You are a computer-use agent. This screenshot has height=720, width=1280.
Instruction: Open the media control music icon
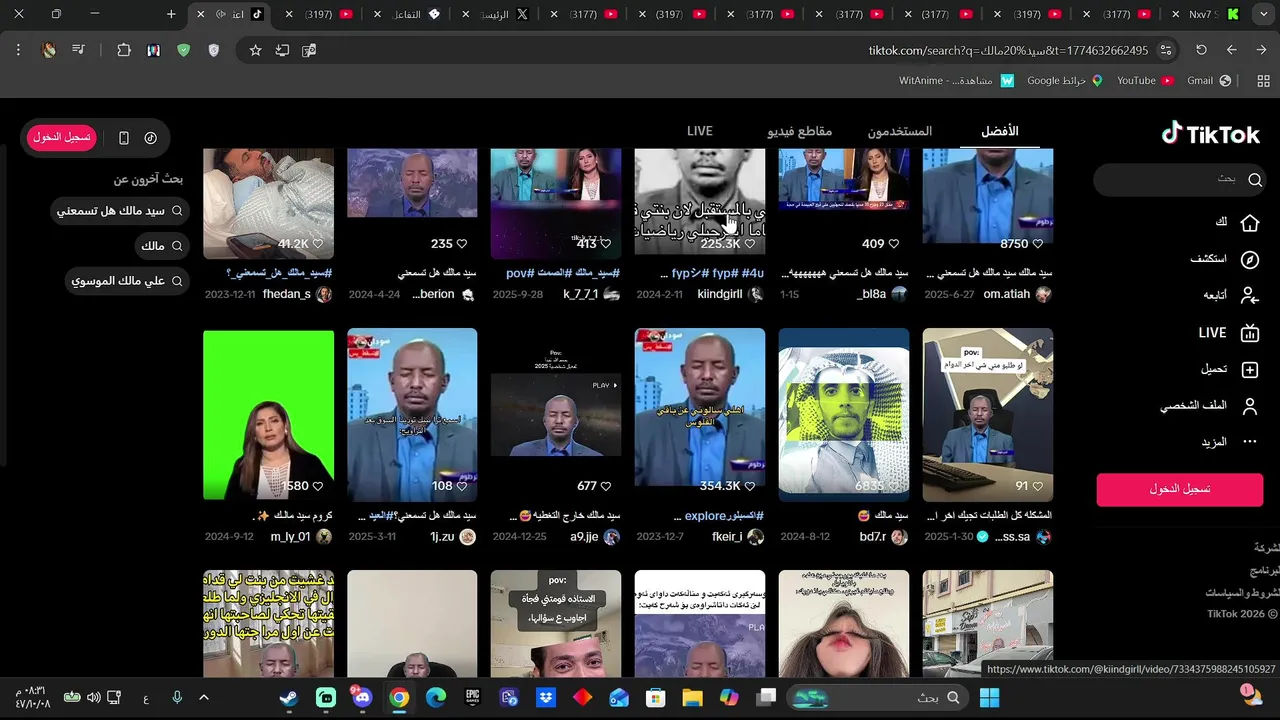coord(78,50)
